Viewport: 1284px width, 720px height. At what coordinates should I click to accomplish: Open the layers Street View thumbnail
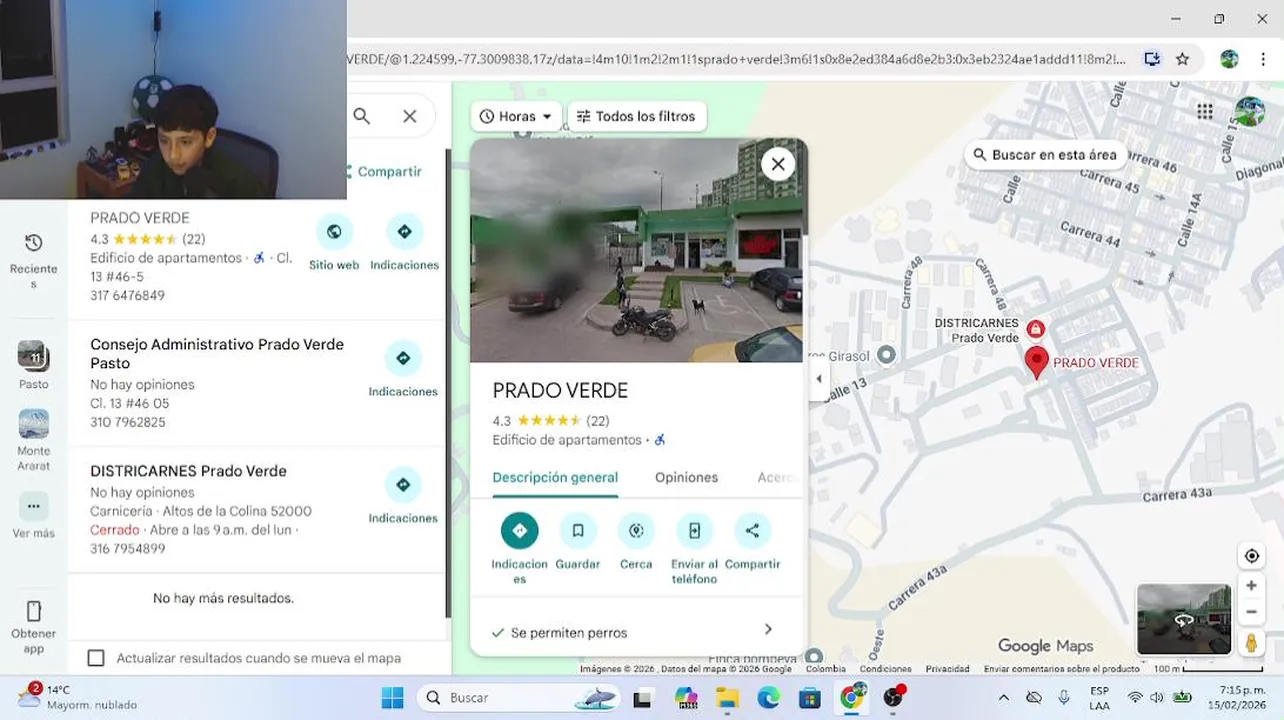point(1184,619)
